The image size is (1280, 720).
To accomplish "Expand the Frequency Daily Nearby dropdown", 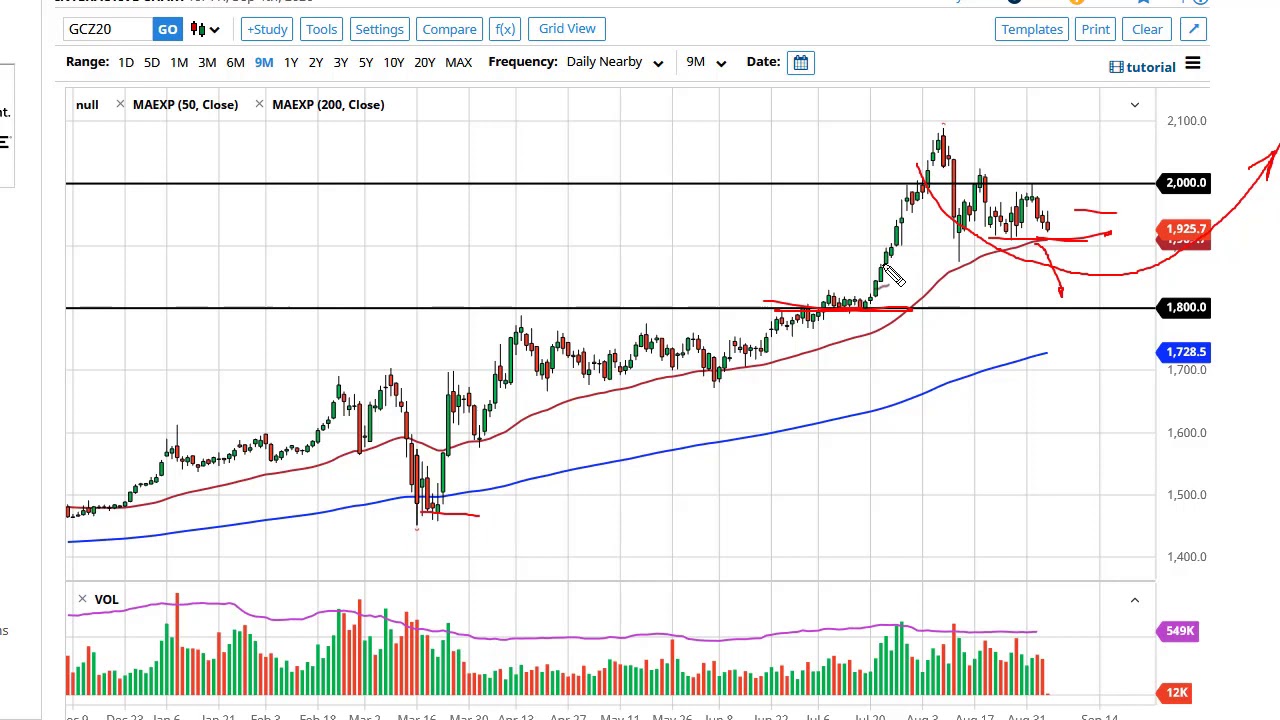I will click(x=614, y=62).
